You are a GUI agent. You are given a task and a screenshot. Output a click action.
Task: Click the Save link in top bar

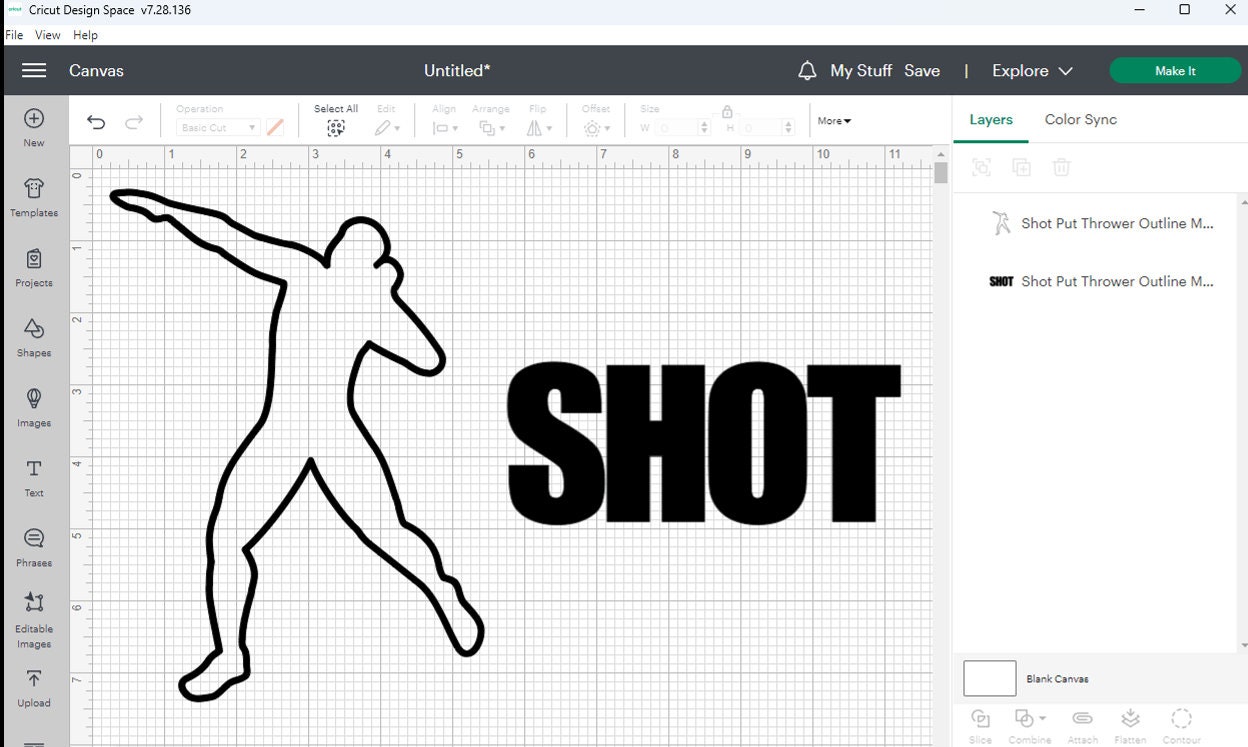pyautogui.click(x=922, y=70)
